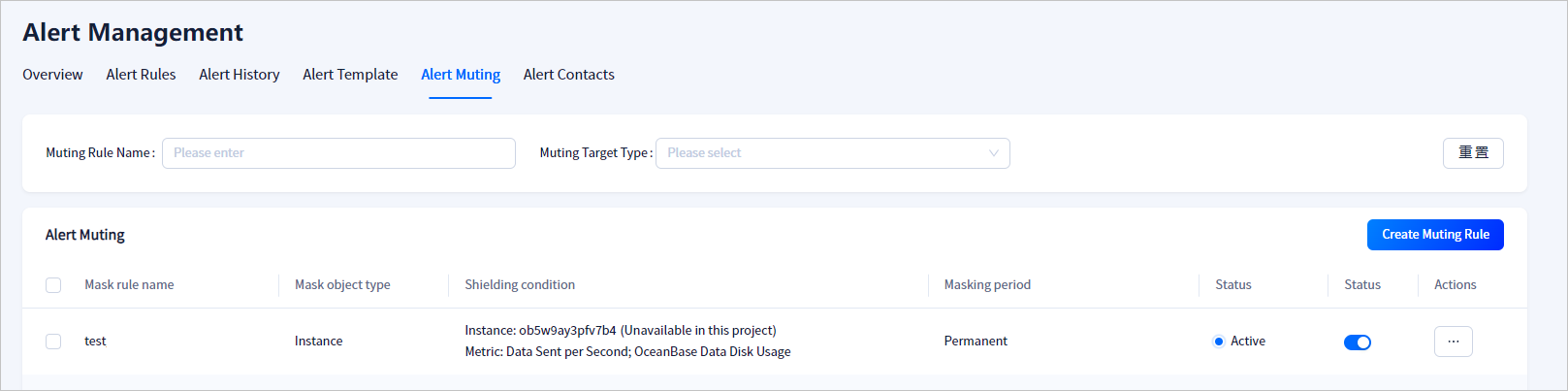Check the select-all rules header checkbox
Viewport: 1568px width, 391px height.
click(53, 285)
